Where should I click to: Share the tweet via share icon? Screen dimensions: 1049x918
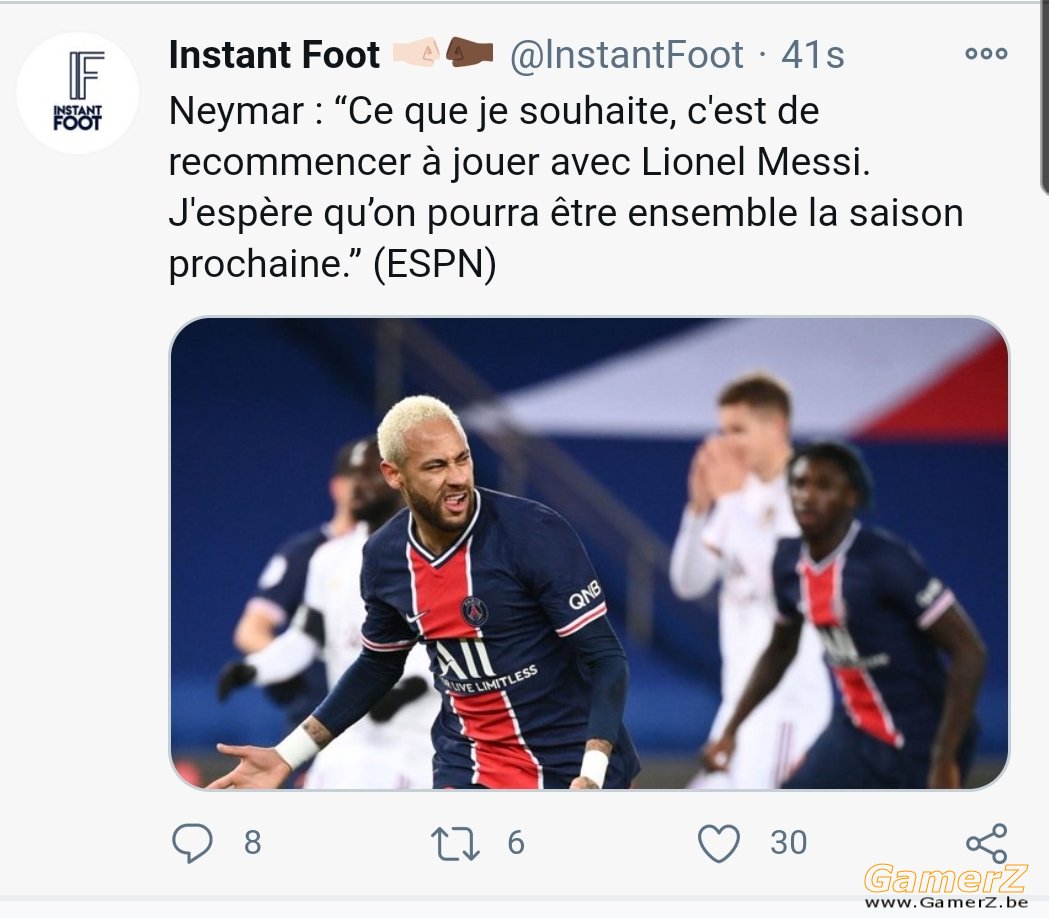point(987,843)
